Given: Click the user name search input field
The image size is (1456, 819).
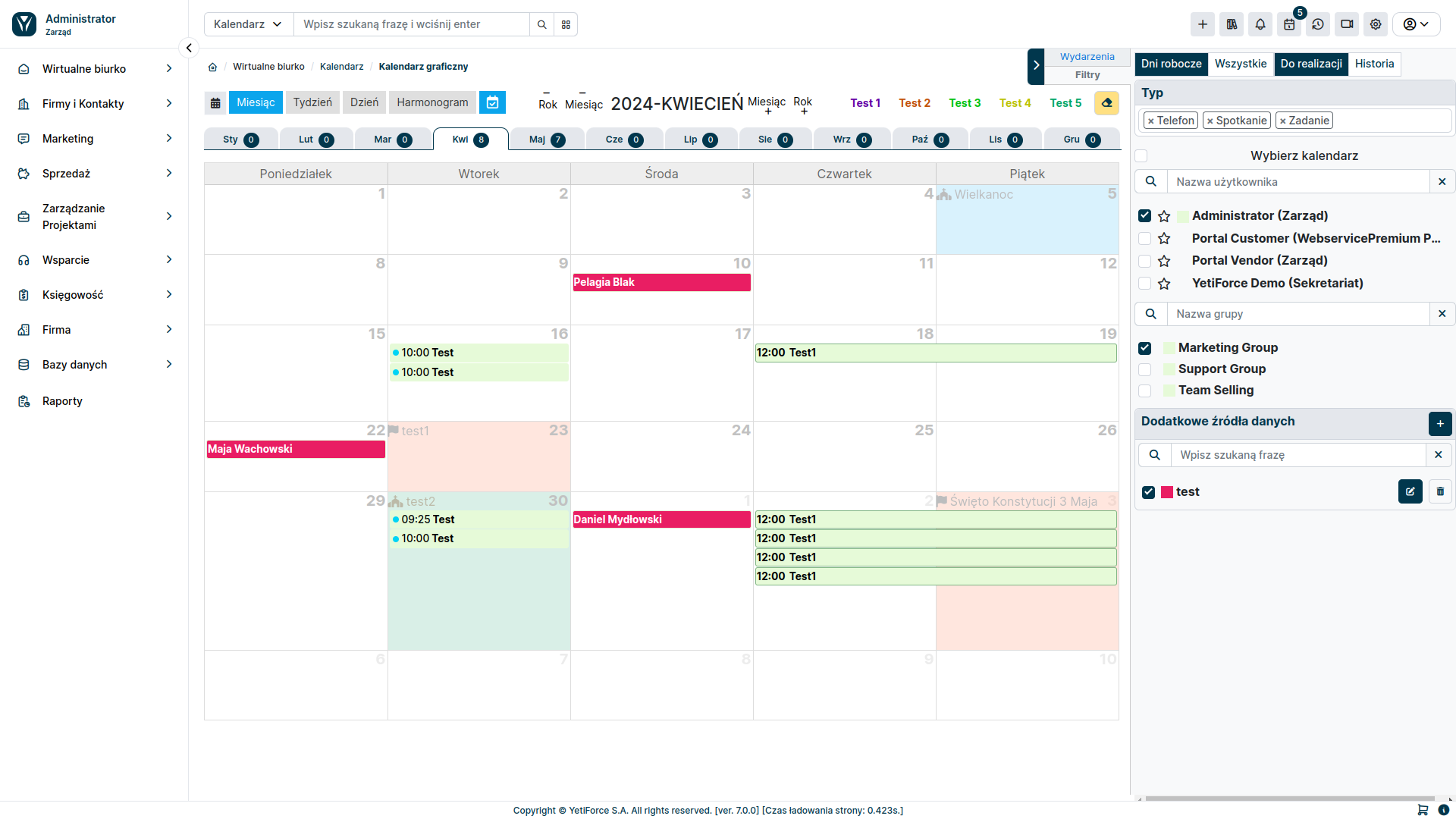Looking at the screenshot, I should point(1299,182).
